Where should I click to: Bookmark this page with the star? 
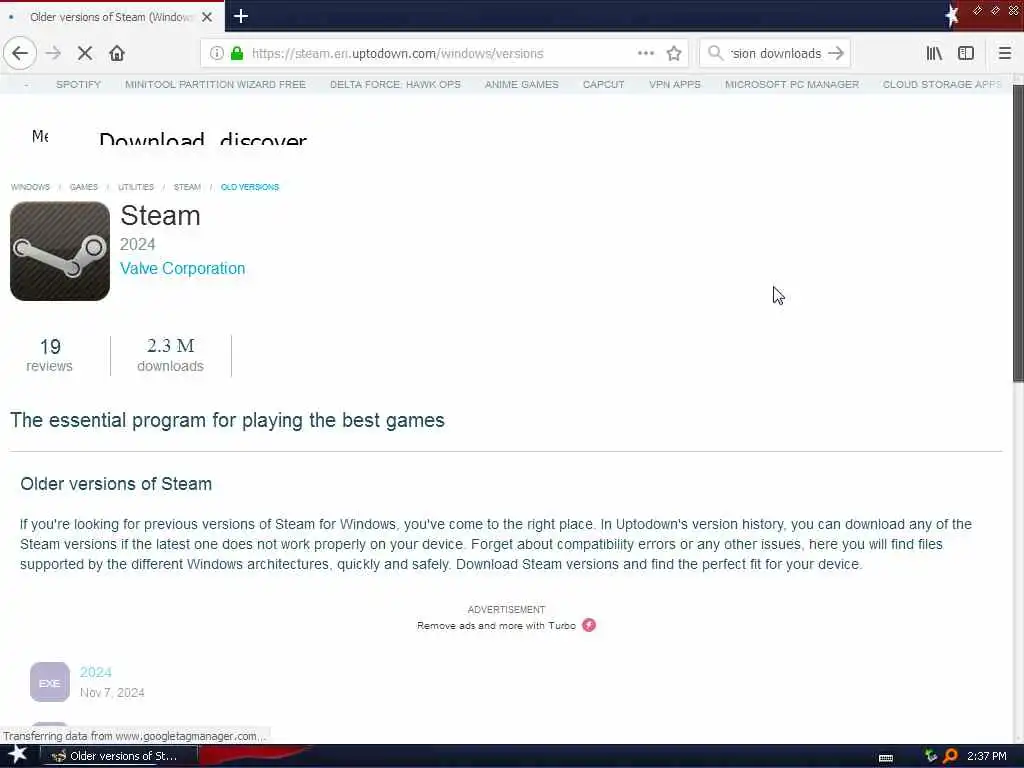[674, 54]
